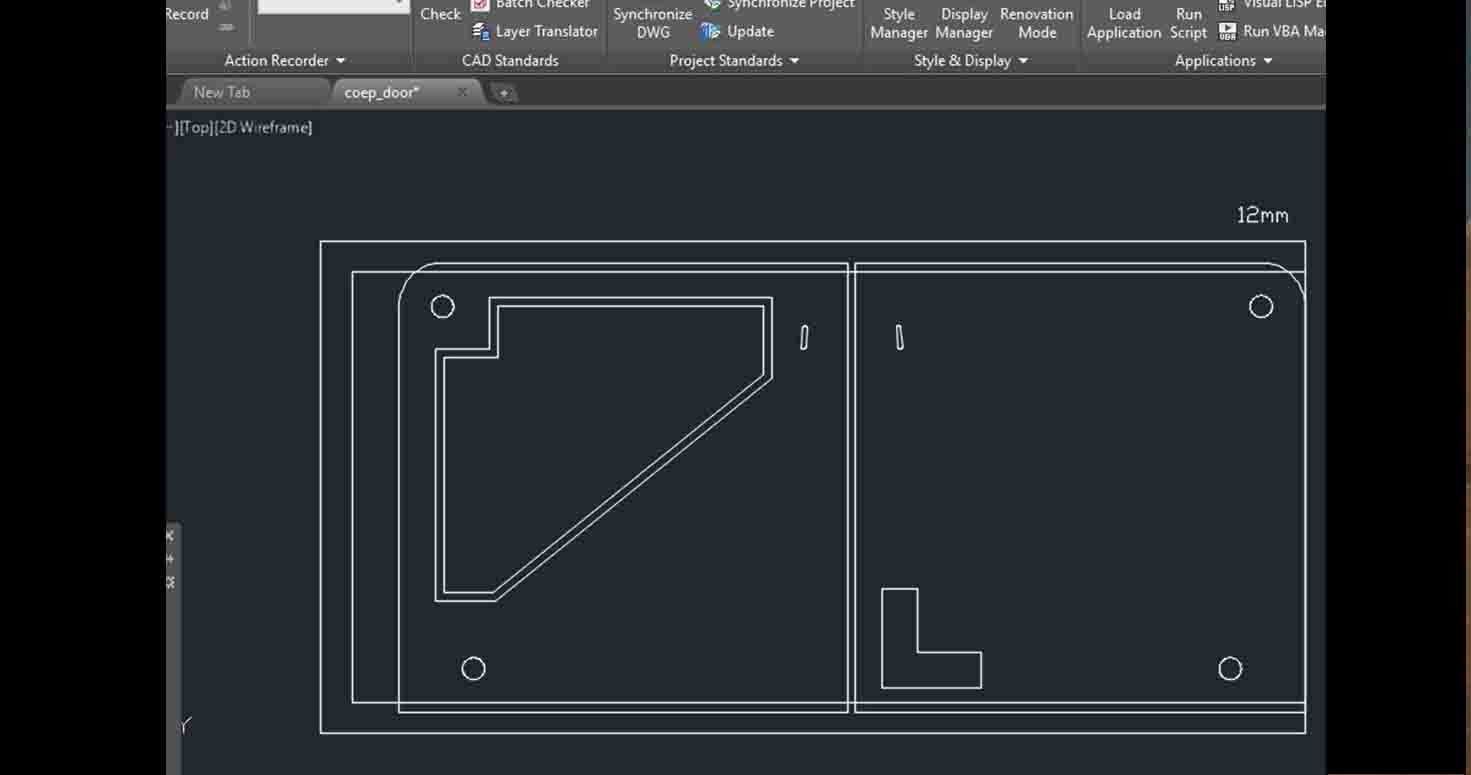Viewport: 1471px width, 775px height.
Task: Click the Layer Translator icon
Action: 481,32
